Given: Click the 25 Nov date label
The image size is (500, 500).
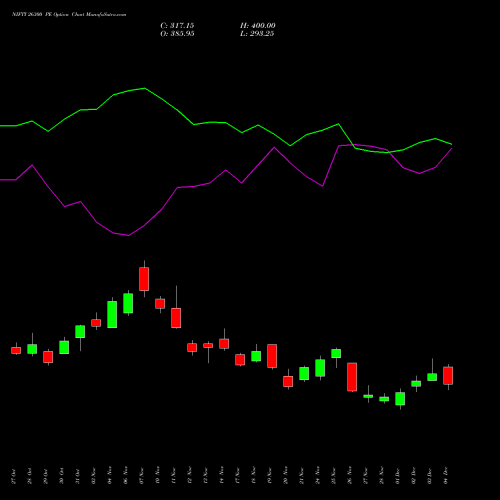Looking at the screenshot, I should [x=334, y=476].
